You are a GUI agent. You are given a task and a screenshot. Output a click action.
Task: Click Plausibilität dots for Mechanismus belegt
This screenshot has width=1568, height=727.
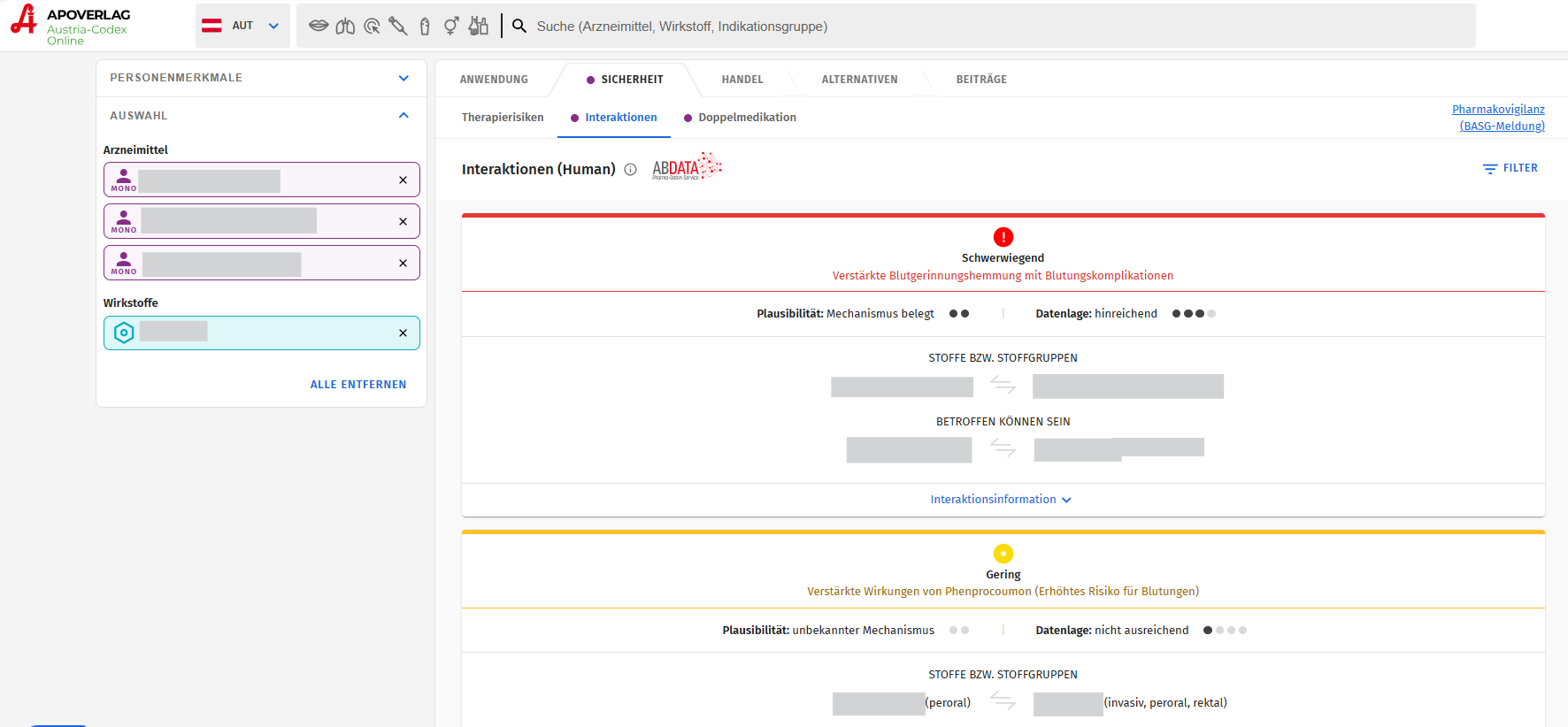coord(959,314)
